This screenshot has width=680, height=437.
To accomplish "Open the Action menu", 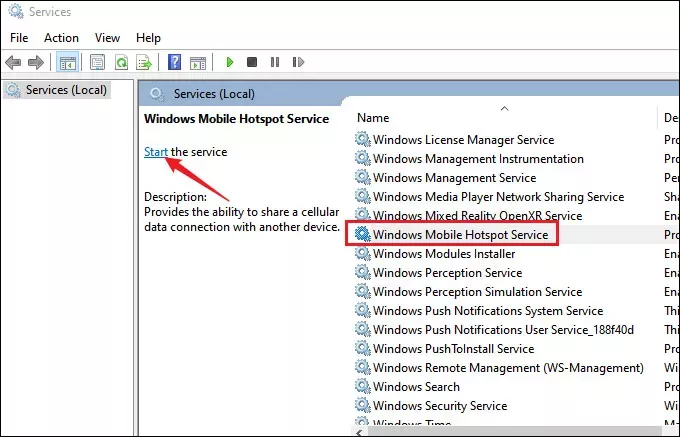I will (61, 38).
